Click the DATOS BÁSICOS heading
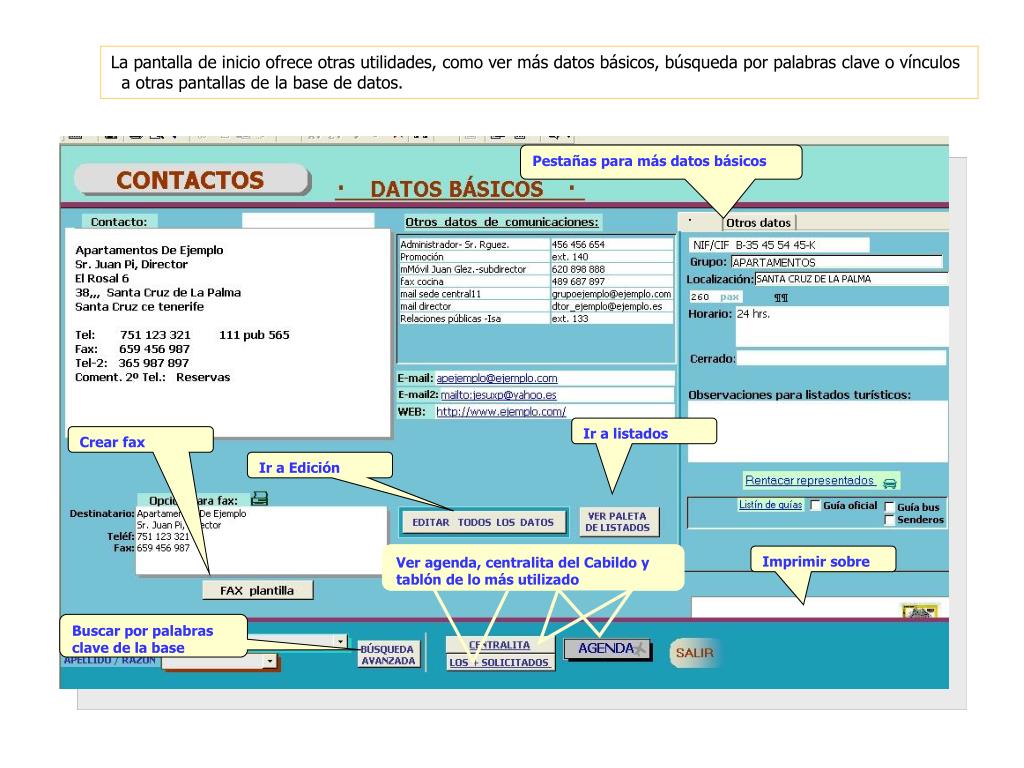 pos(457,189)
